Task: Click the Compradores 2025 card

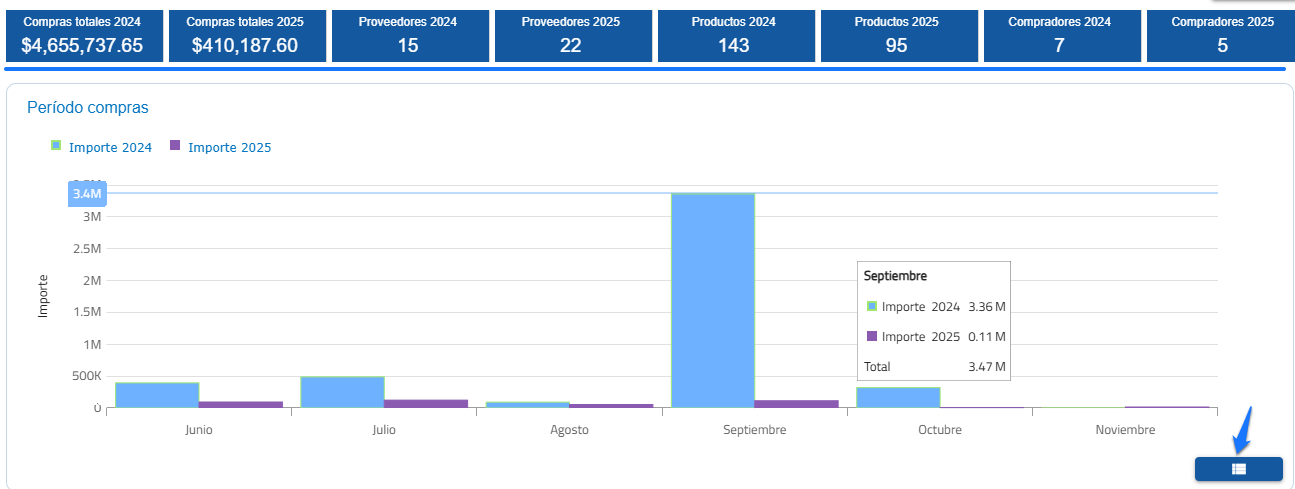Action: [1222, 36]
